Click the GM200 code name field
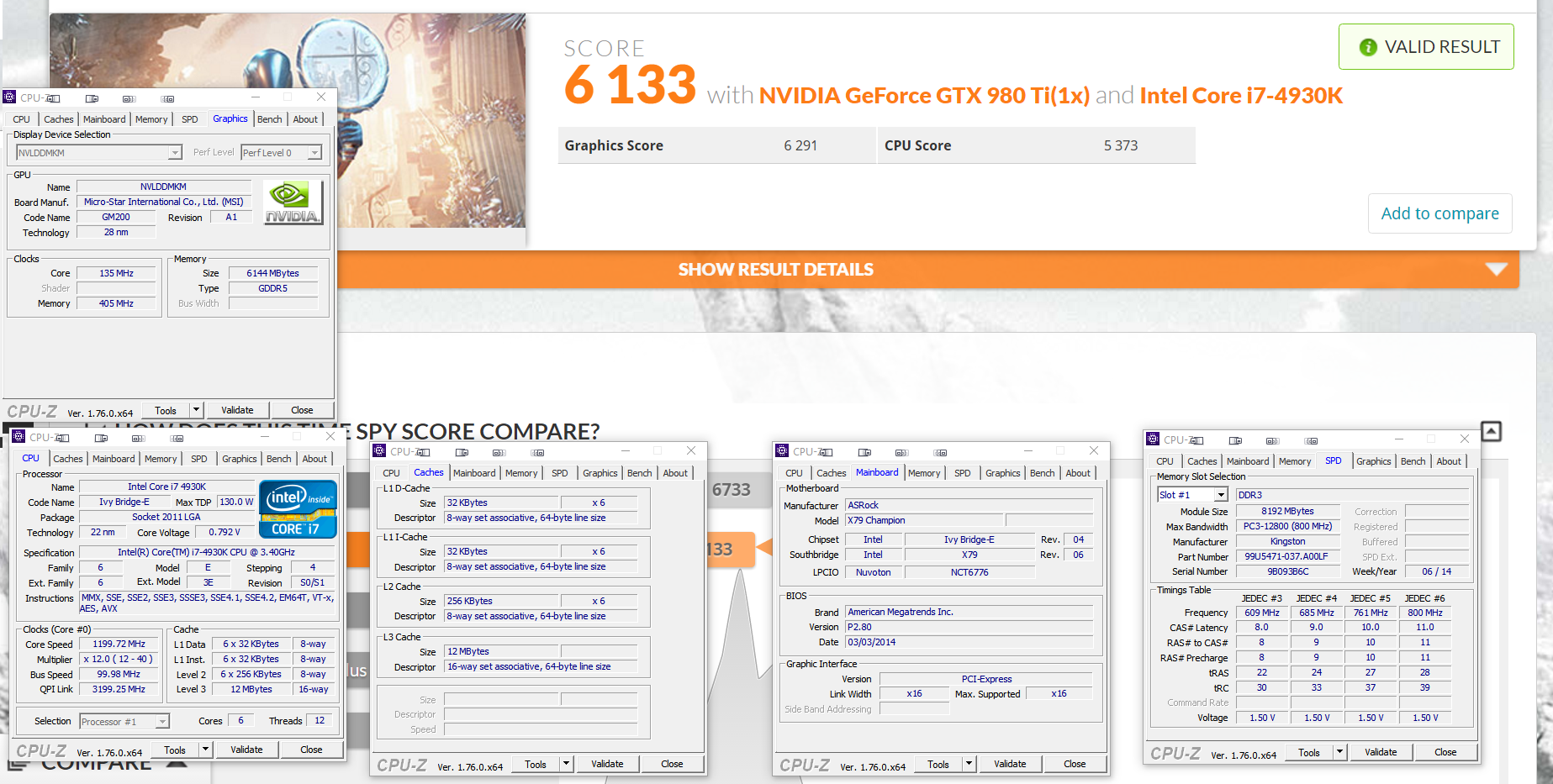The height and width of the screenshot is (784, 1553). click(116, 217)
